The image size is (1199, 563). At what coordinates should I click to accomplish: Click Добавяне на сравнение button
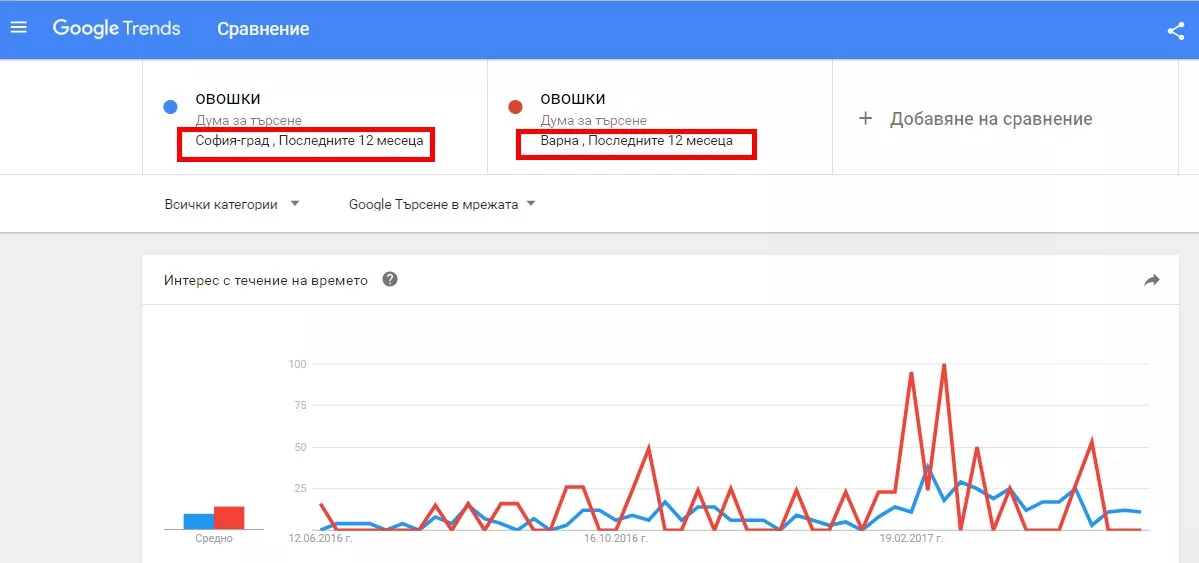tap(990, 119)
